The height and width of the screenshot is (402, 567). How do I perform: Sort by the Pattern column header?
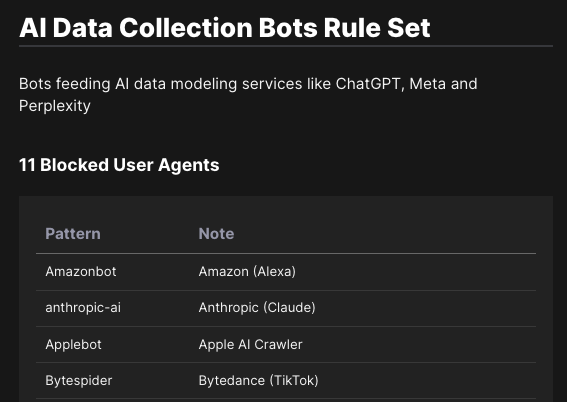pyautogui.click(x=73, y=234)
